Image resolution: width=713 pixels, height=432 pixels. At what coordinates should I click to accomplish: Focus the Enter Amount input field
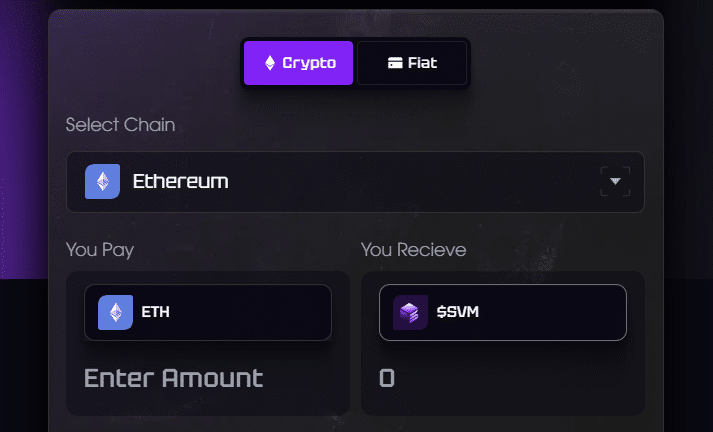[174, 378]
